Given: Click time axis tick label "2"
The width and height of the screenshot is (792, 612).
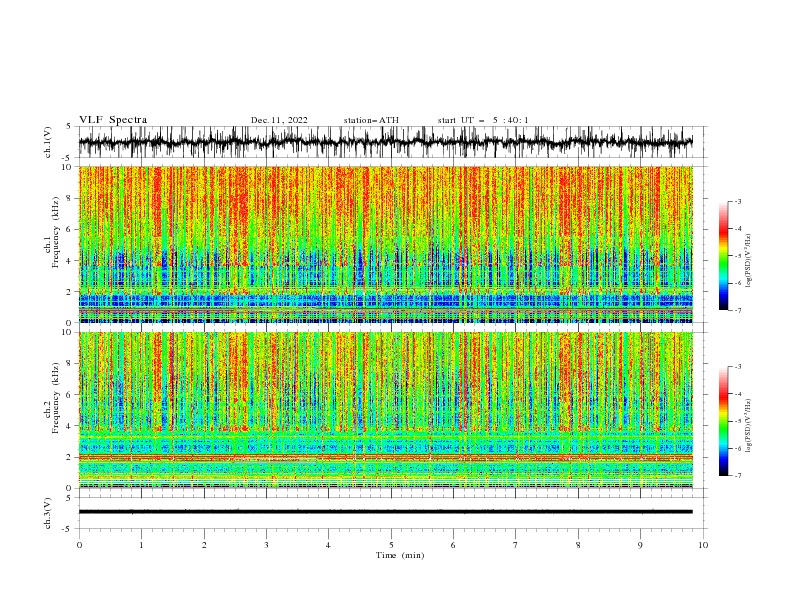Looking at the screenshot, I should (204, 545).
